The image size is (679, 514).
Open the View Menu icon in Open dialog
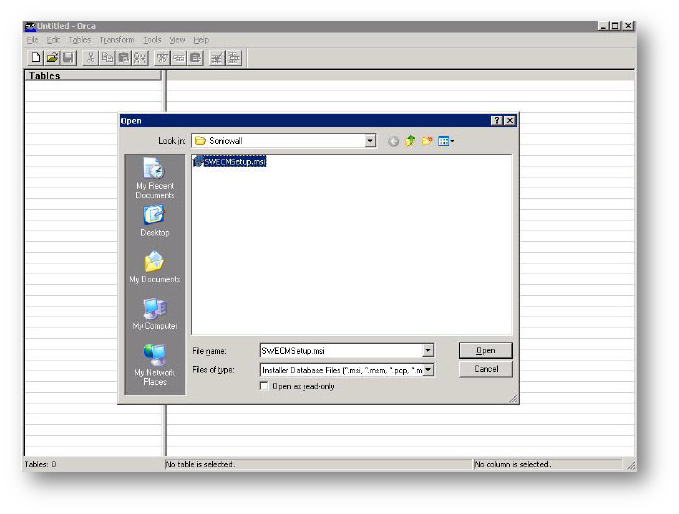tap(446, 141)
